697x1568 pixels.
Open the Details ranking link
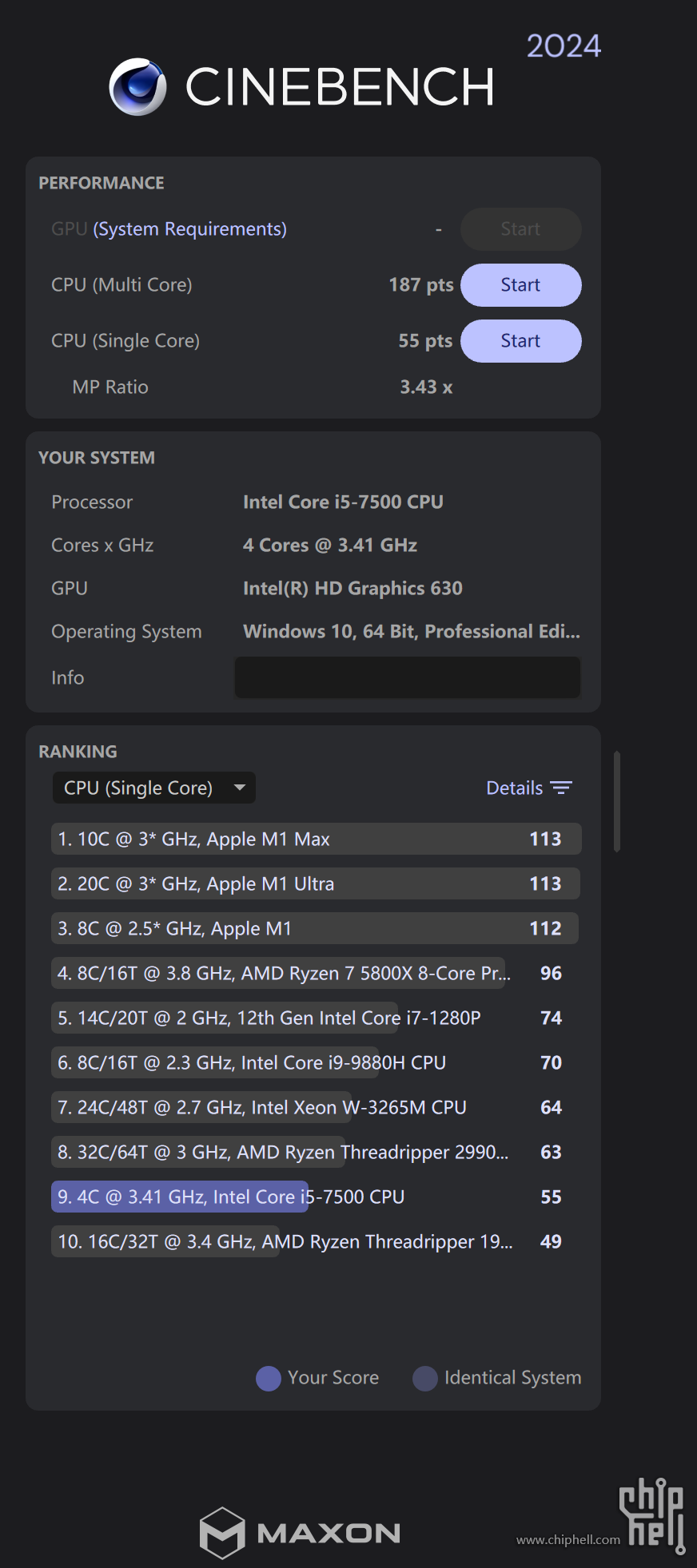pyautogui.click(x=515, y=788)
